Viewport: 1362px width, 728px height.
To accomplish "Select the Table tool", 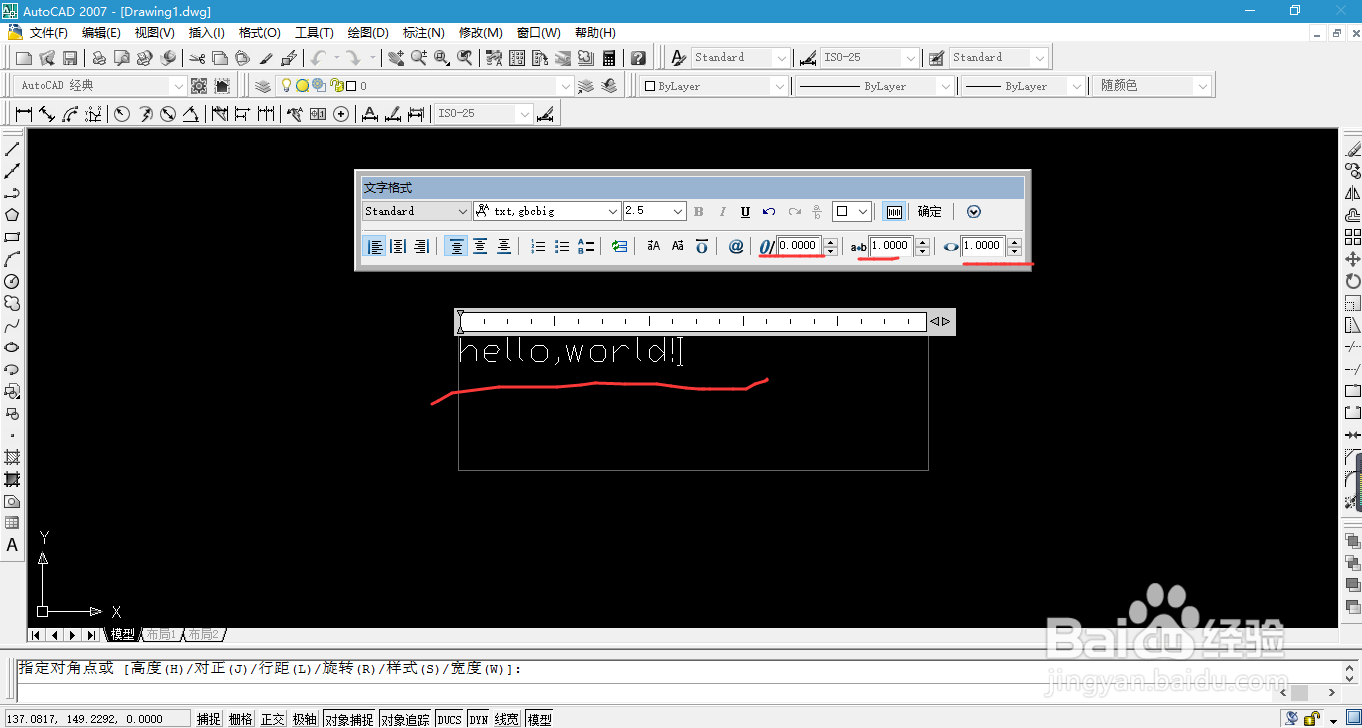I will (x=12, y=523).
